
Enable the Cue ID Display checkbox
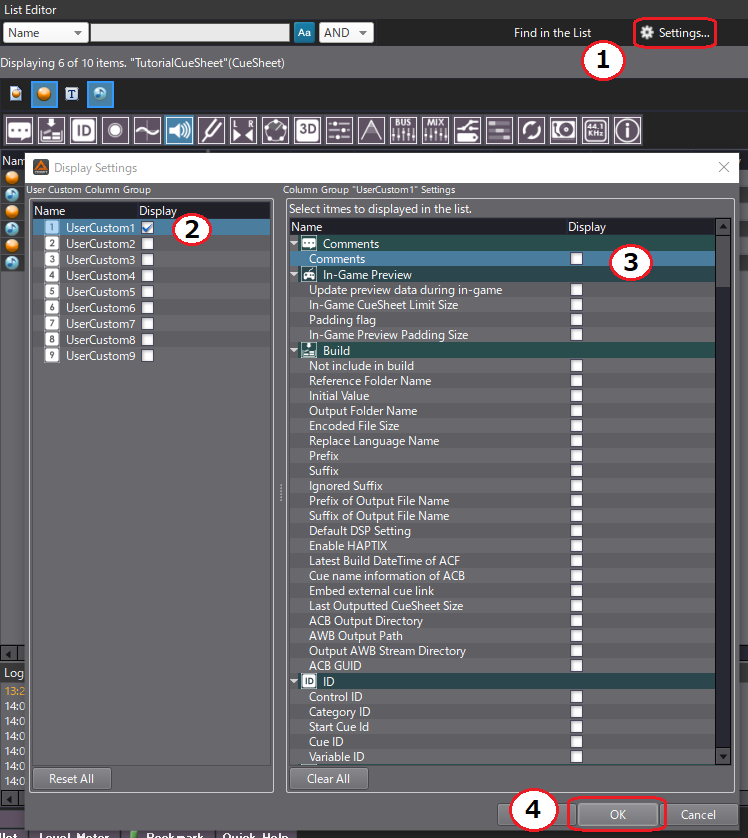pyautogui.click(x=576, y=741)
